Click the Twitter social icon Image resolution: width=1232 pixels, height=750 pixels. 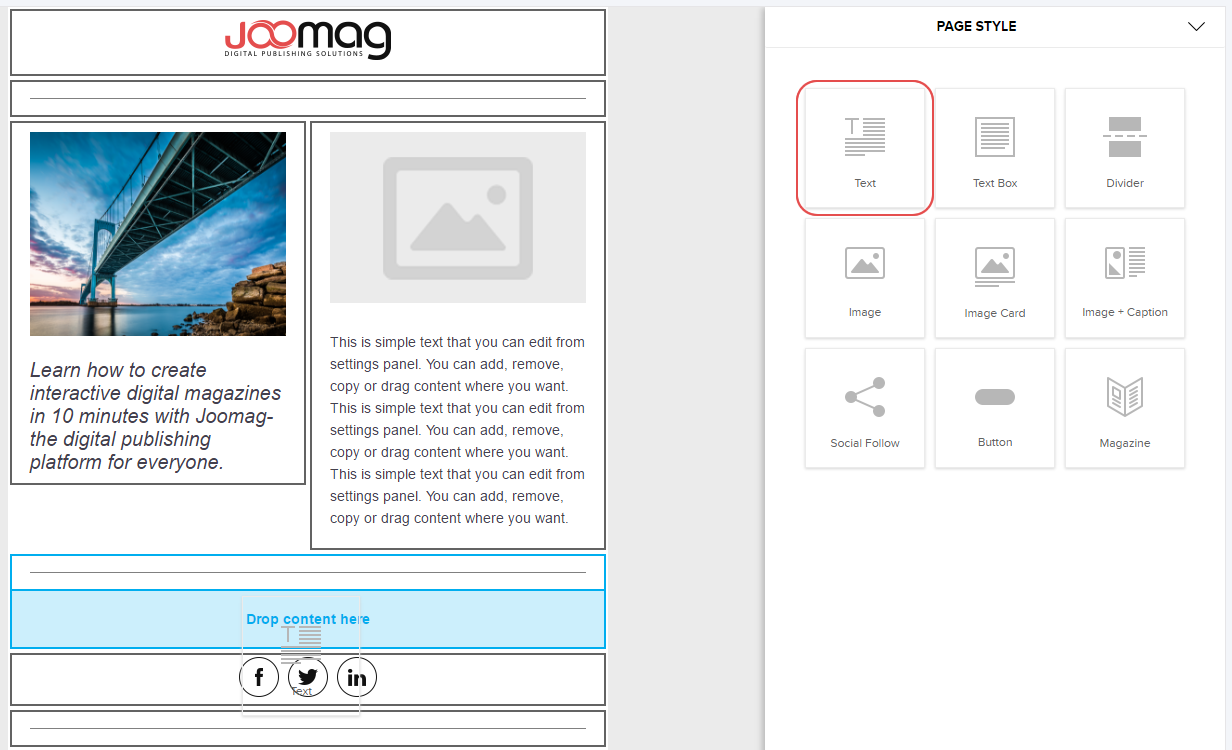pyautogui.click(x=308, y=678)
